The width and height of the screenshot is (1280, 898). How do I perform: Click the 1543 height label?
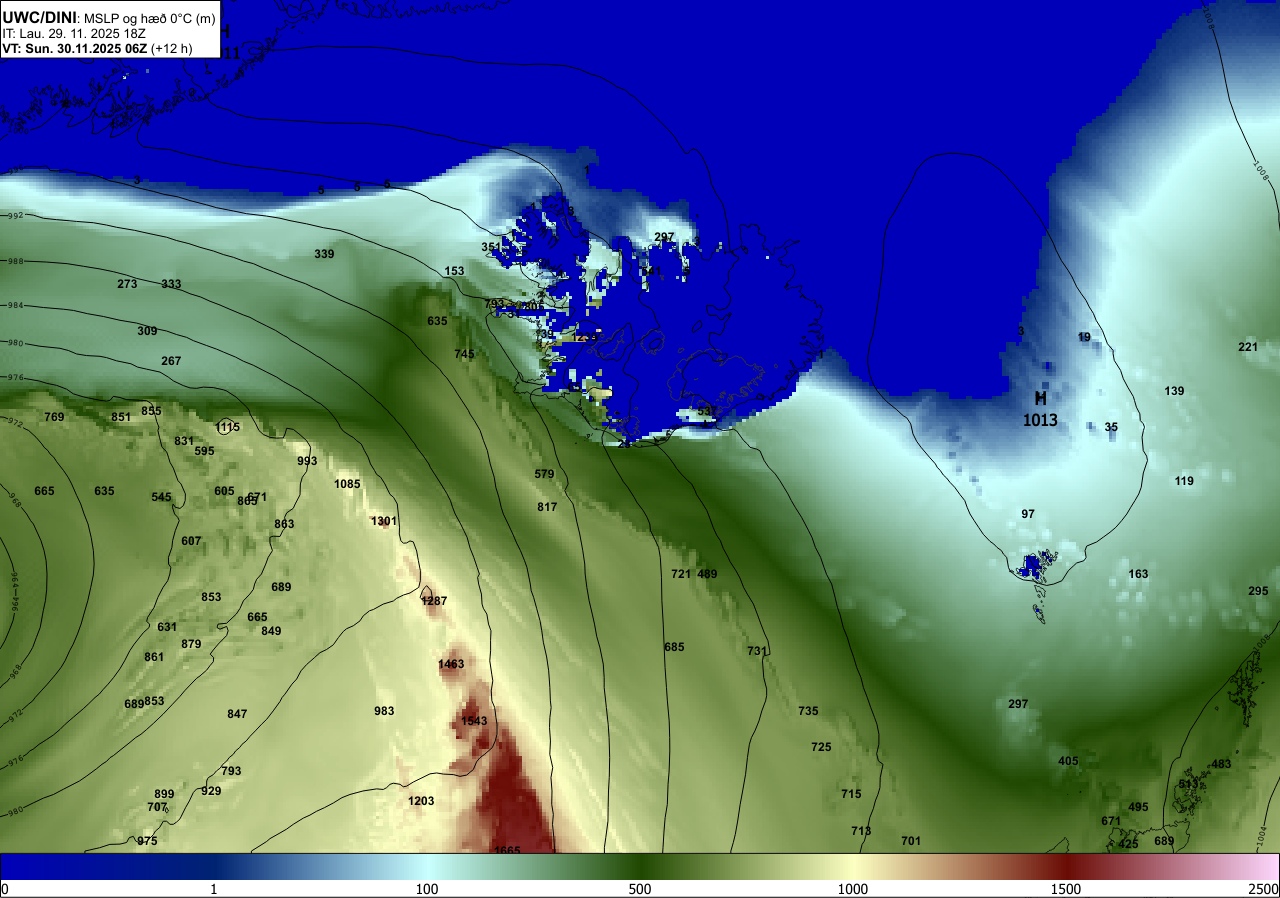(474, 721)
